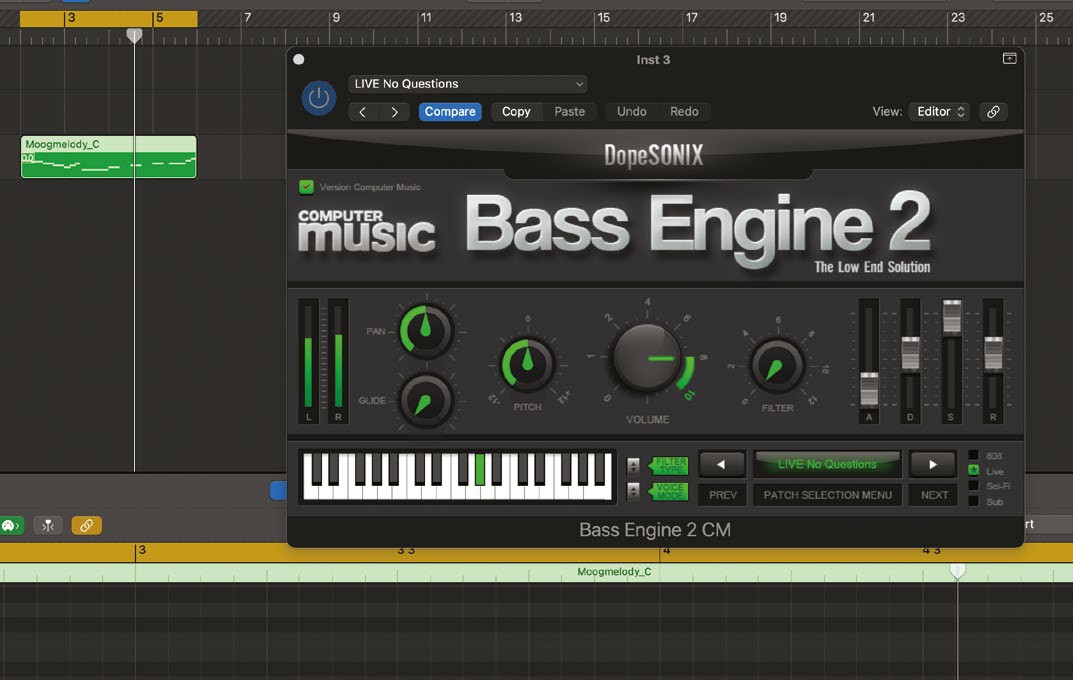Click the Decay (D) envelope fader

click(x=910, y=354)
